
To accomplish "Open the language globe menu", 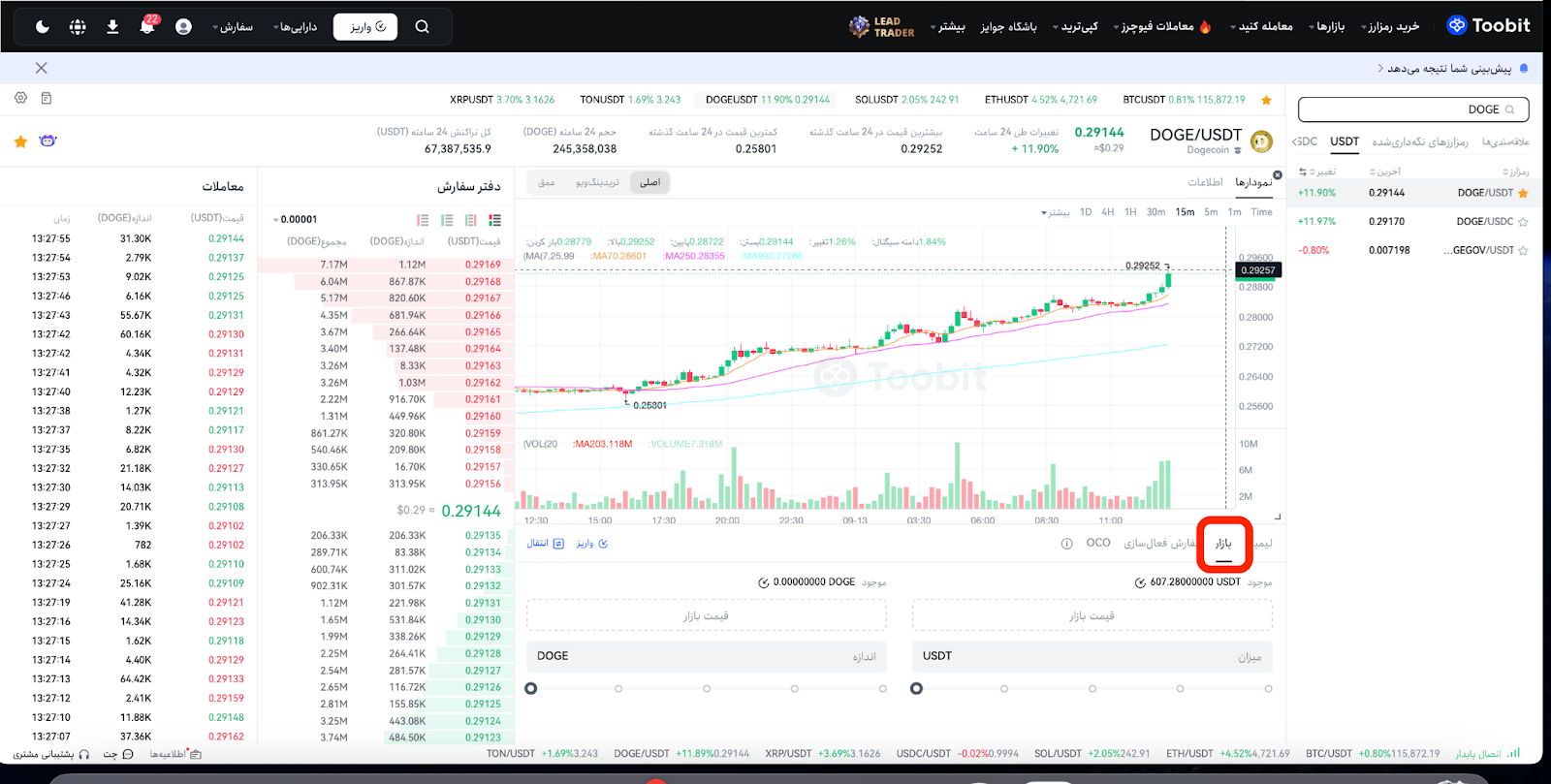I will tap(78, 27).
